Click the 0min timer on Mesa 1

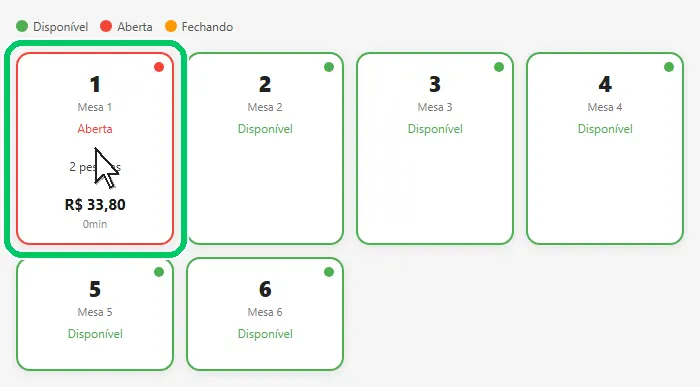point(95,224)
